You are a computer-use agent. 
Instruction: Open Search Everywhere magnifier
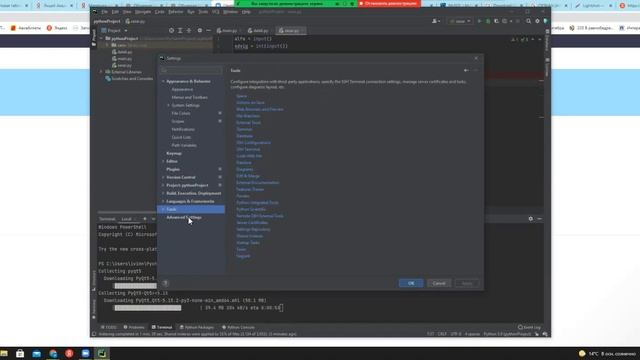click(529, 21)
